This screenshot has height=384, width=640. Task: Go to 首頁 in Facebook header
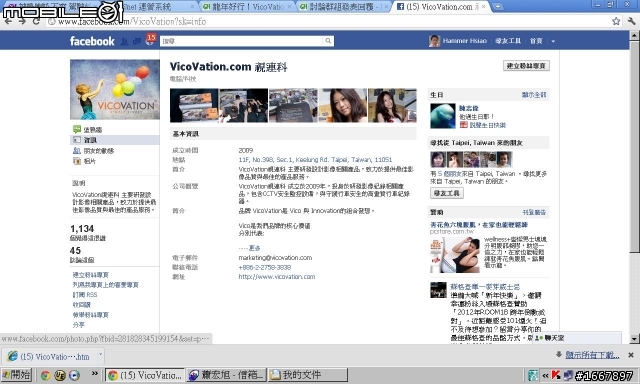(536, 41)
